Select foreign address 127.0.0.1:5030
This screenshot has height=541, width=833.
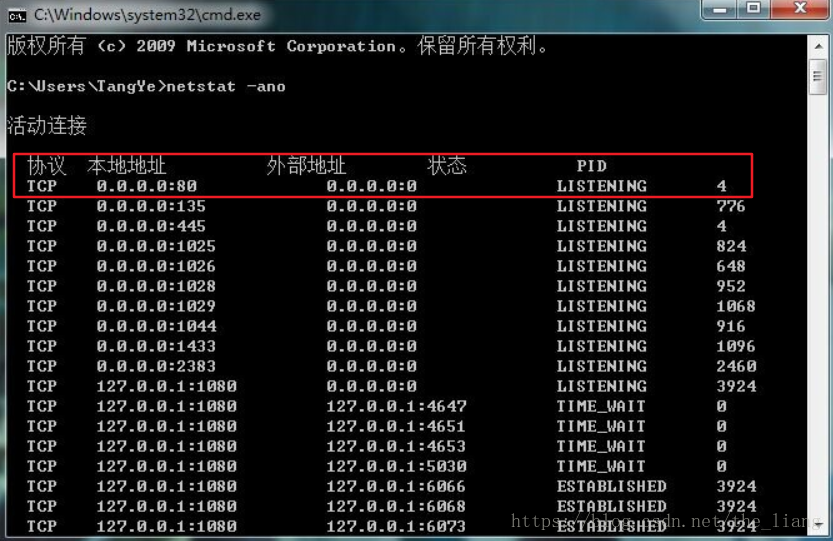click(x=396, y=466)
